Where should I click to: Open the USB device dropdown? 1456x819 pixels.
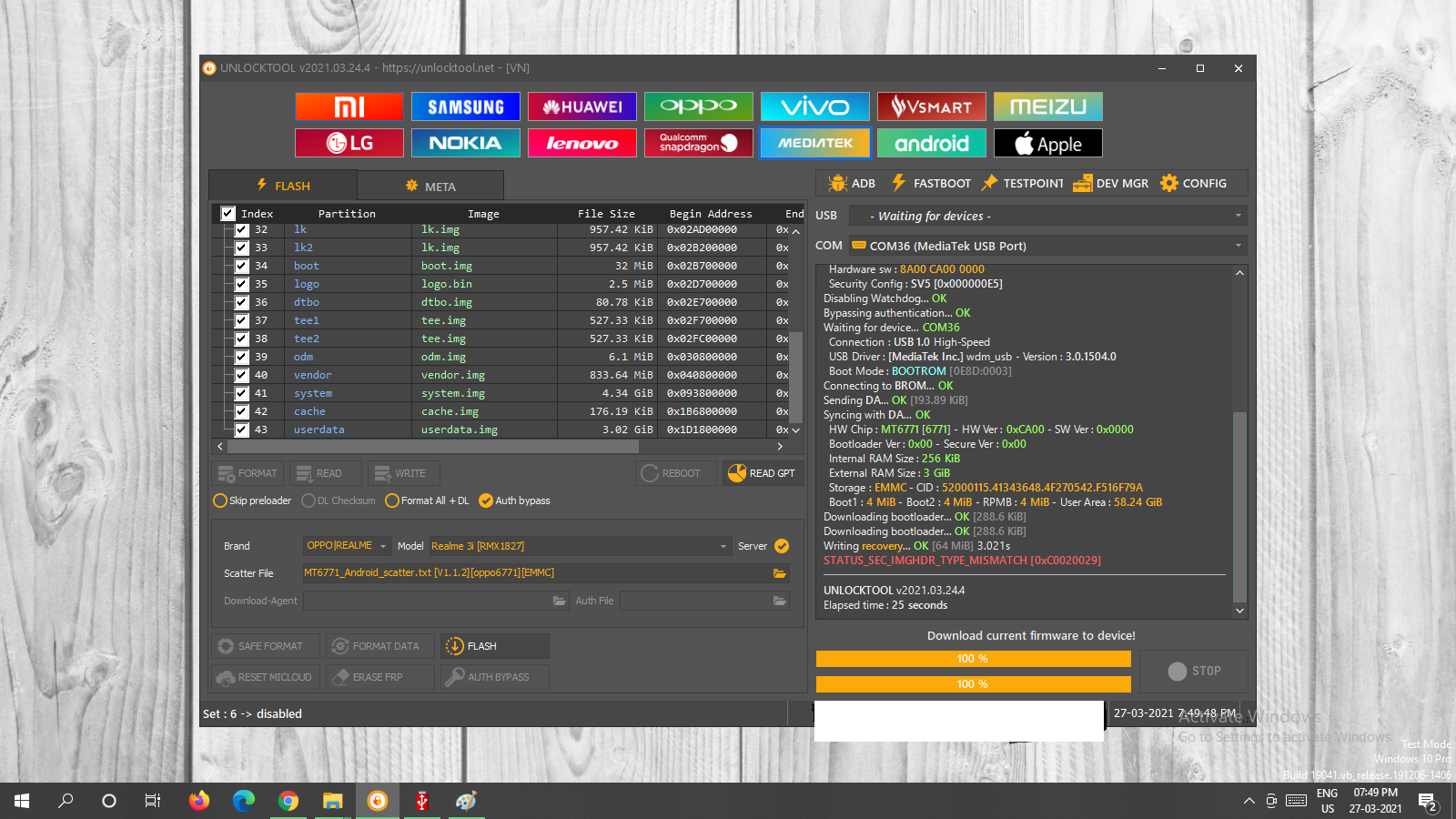[1047, 216]
